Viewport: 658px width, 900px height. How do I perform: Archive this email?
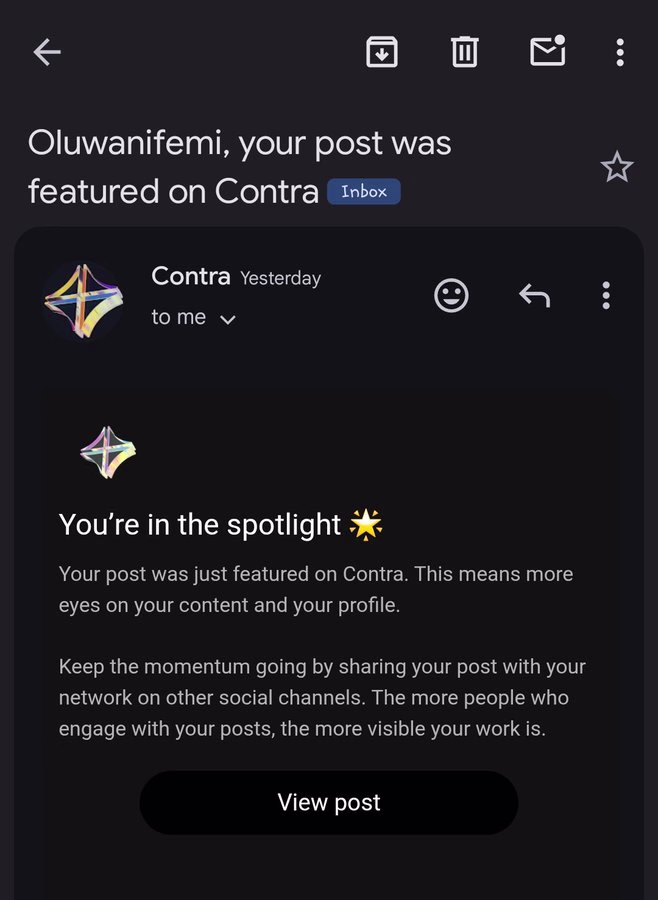(381, 51)
